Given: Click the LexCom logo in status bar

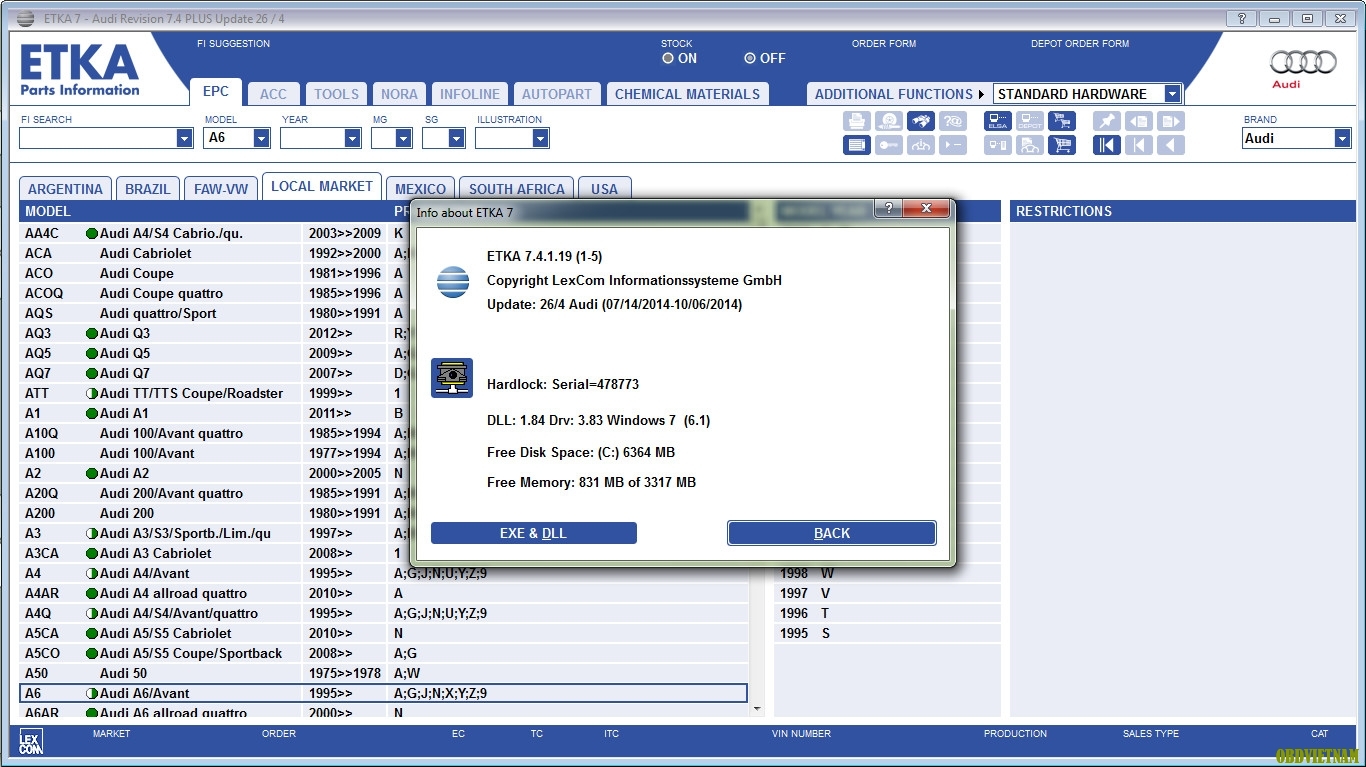Looking at the screenshot, I should click(x=31, y=741).
